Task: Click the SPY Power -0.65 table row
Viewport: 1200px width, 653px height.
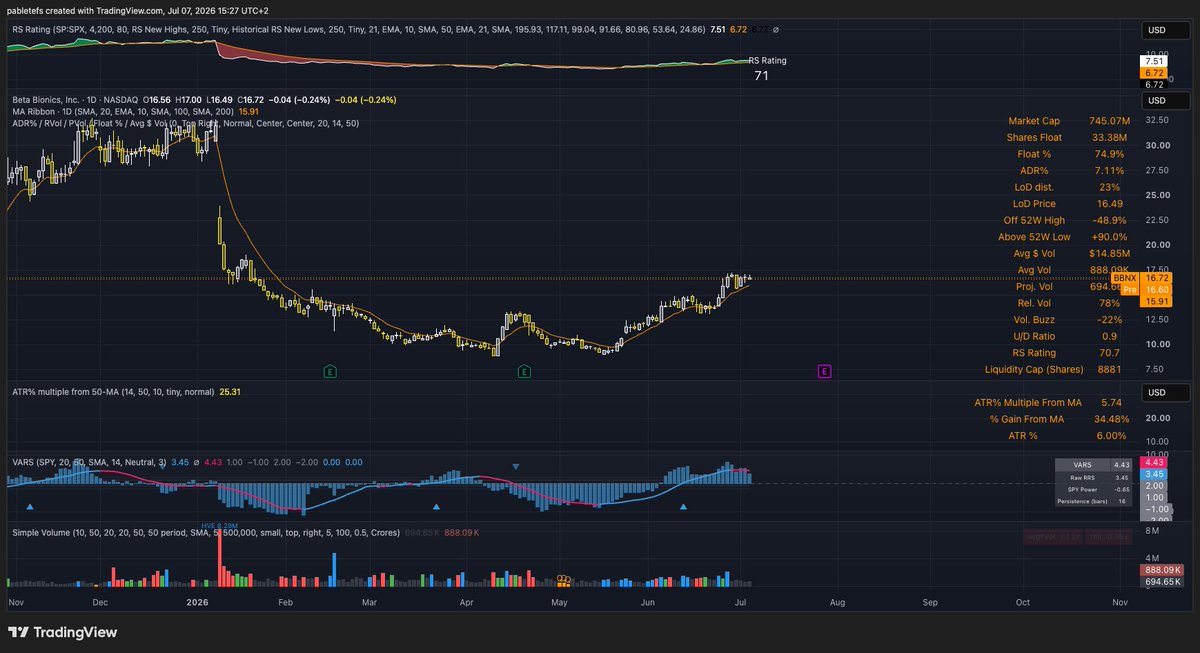Action: pos(1095,490)
